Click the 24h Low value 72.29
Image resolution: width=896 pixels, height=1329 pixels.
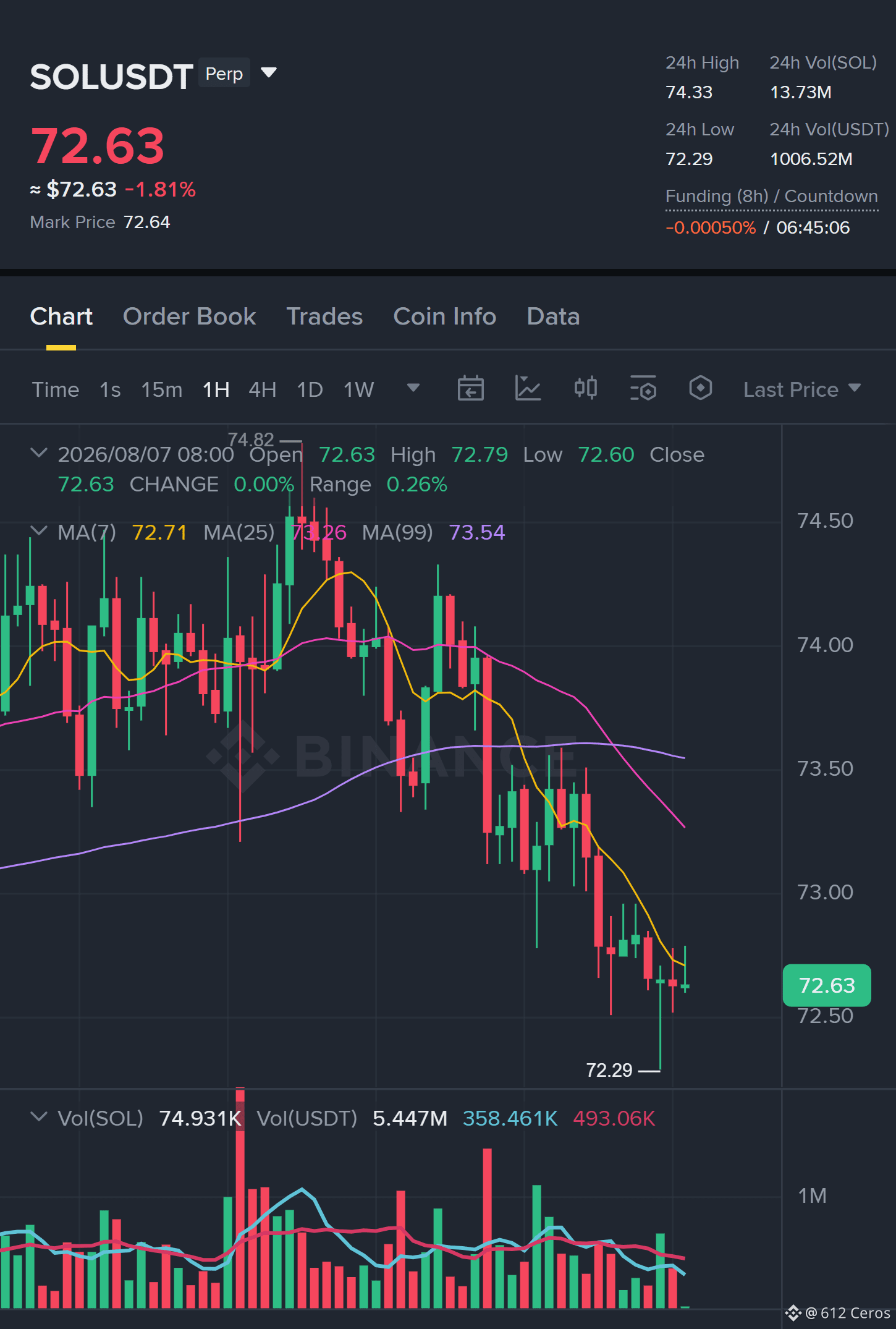click(689, 159)
